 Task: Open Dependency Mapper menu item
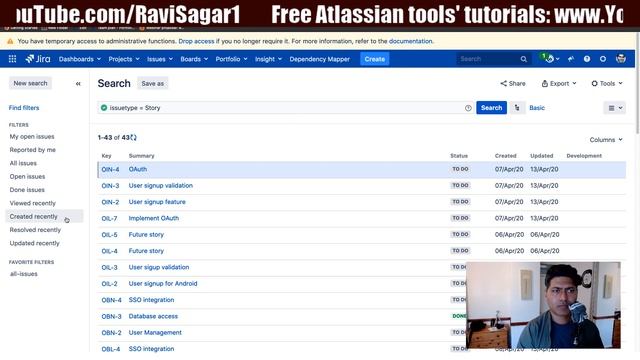[320, 59]
